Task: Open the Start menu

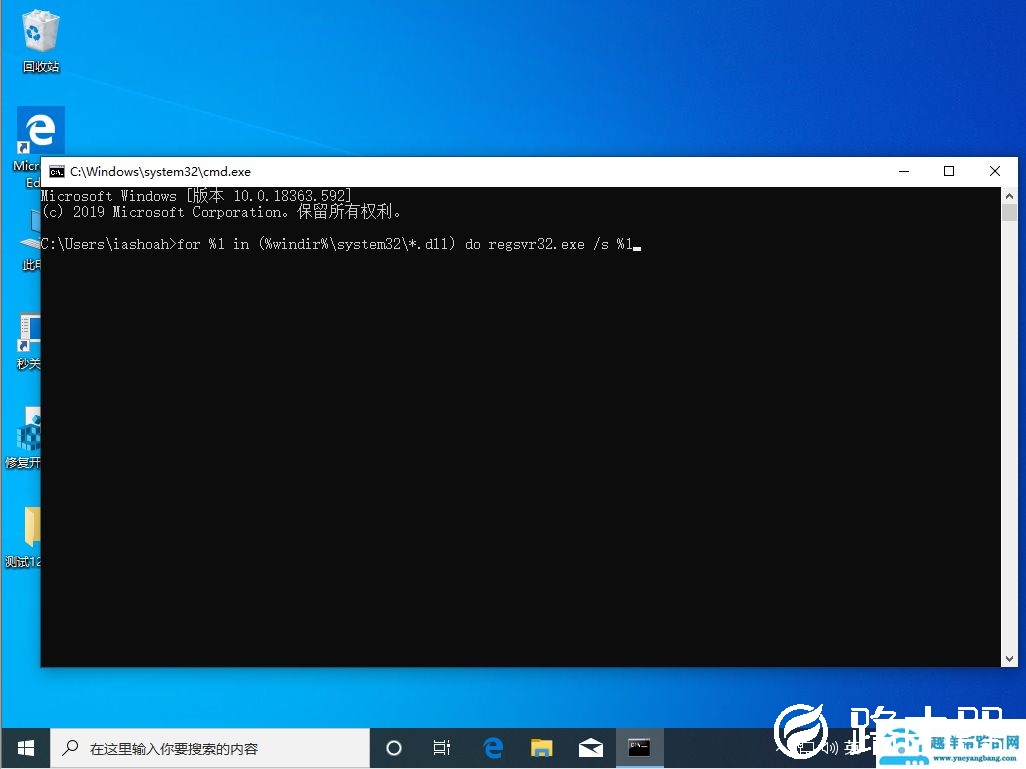Action: click(24, 747)
